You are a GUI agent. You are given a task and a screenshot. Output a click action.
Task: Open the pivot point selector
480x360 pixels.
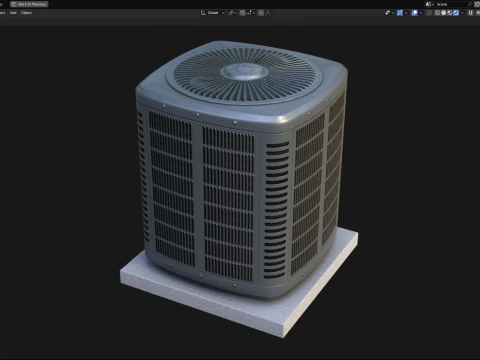click(232, 13)
